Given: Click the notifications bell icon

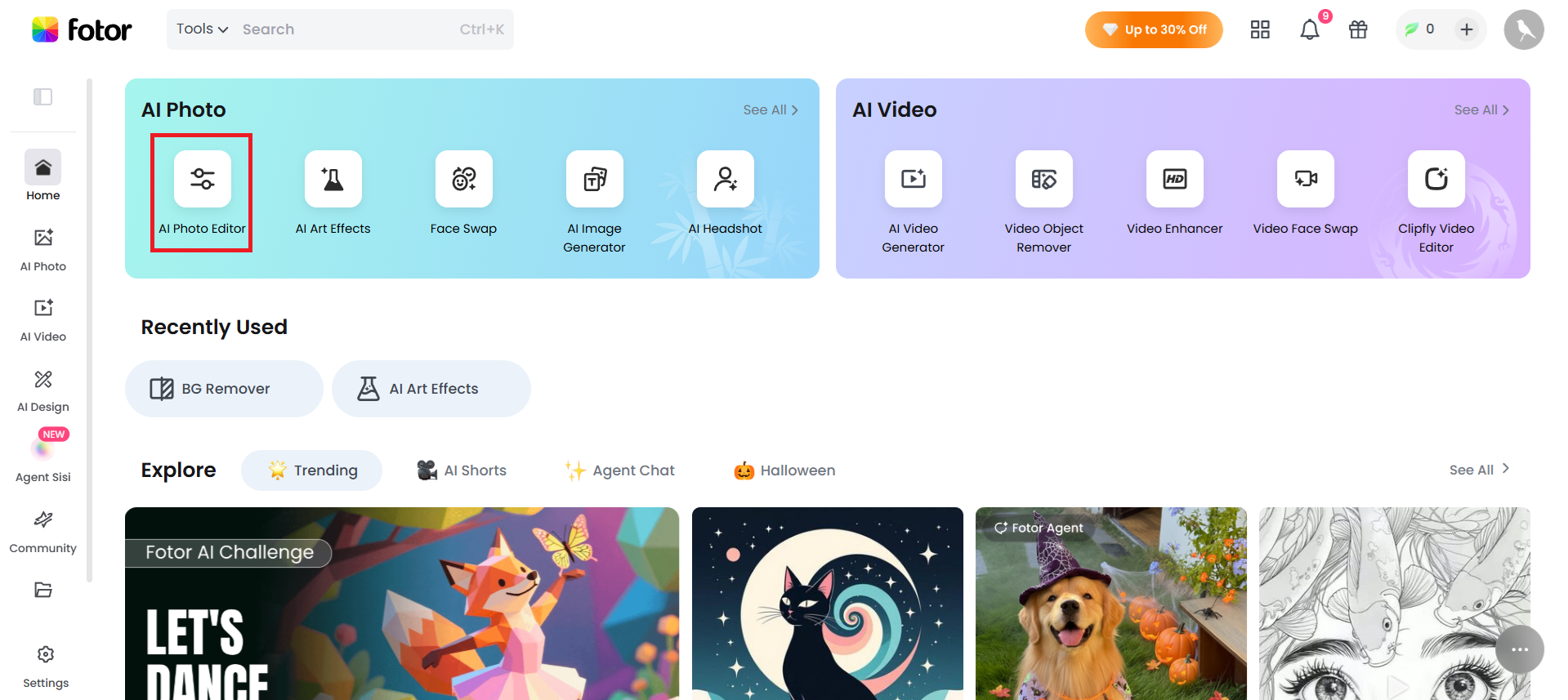Looking at the screenshot, I should click(x=1309, y=29).
